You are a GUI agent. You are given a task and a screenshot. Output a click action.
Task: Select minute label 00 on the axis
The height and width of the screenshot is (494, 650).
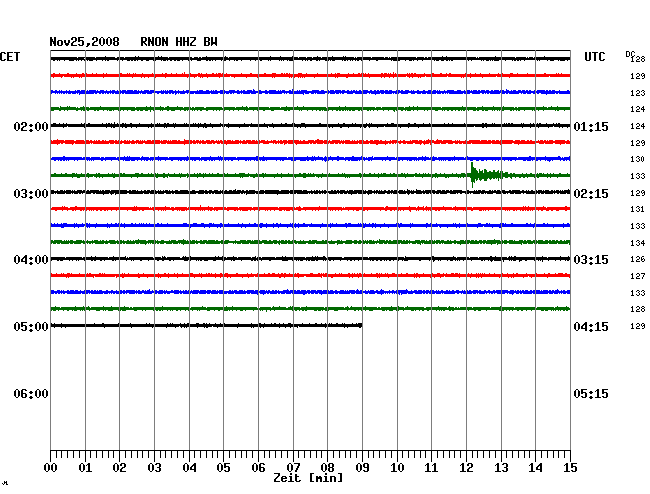pos(51,468)
